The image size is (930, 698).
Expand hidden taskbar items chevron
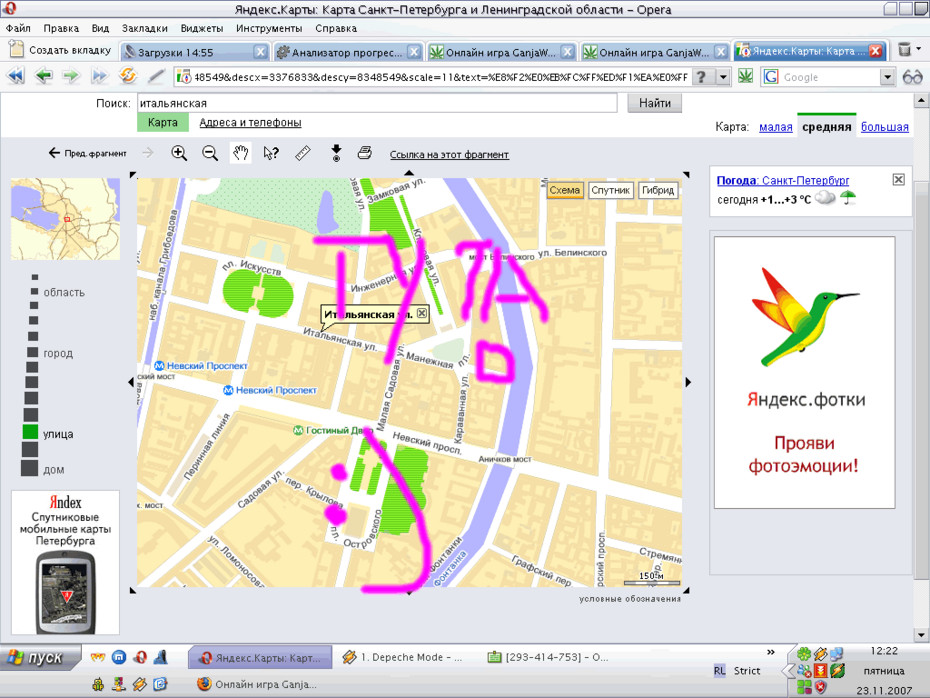pos(770,652)
